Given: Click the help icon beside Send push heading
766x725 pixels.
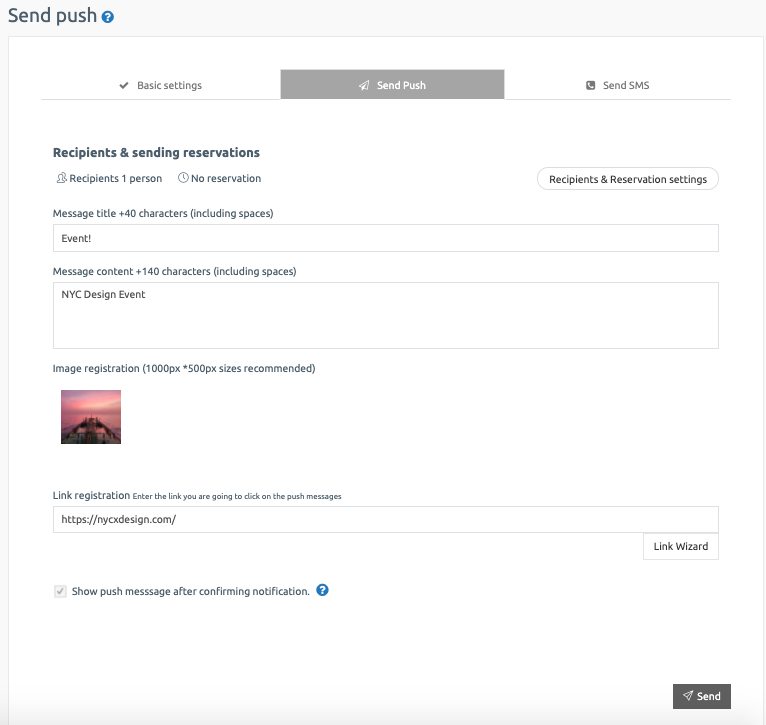Looking at the screenshot, I should (108, 18).
